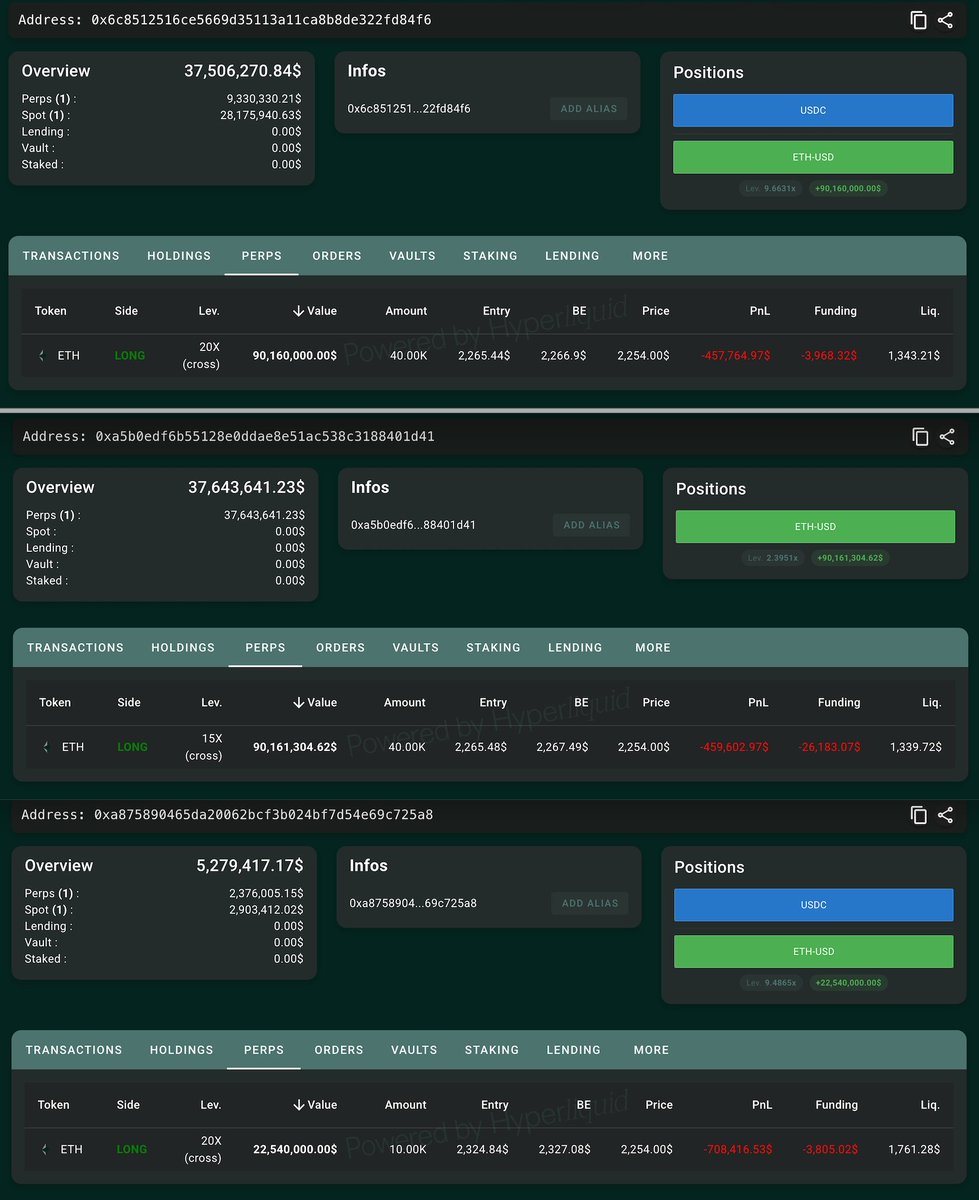
Task: Click ADD ALIAS next to 0xa8758904...69c725a8
Action: 590,903
